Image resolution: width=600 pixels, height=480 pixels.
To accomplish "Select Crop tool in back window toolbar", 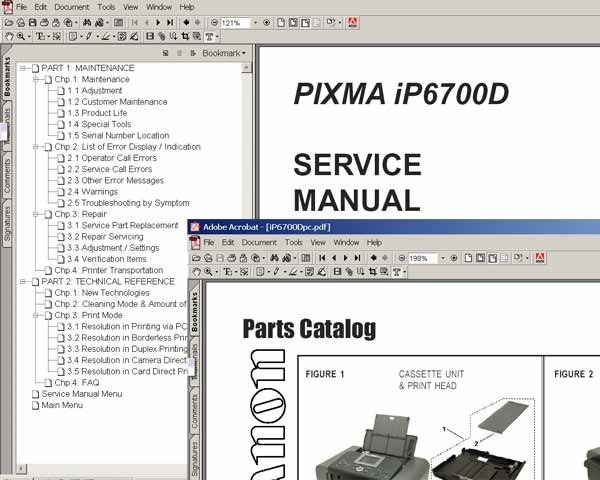I will [185, 37].
